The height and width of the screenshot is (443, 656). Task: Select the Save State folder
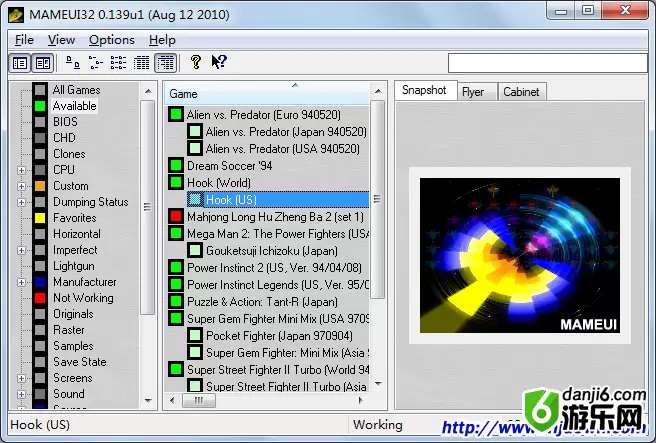[x=79, y=362]
